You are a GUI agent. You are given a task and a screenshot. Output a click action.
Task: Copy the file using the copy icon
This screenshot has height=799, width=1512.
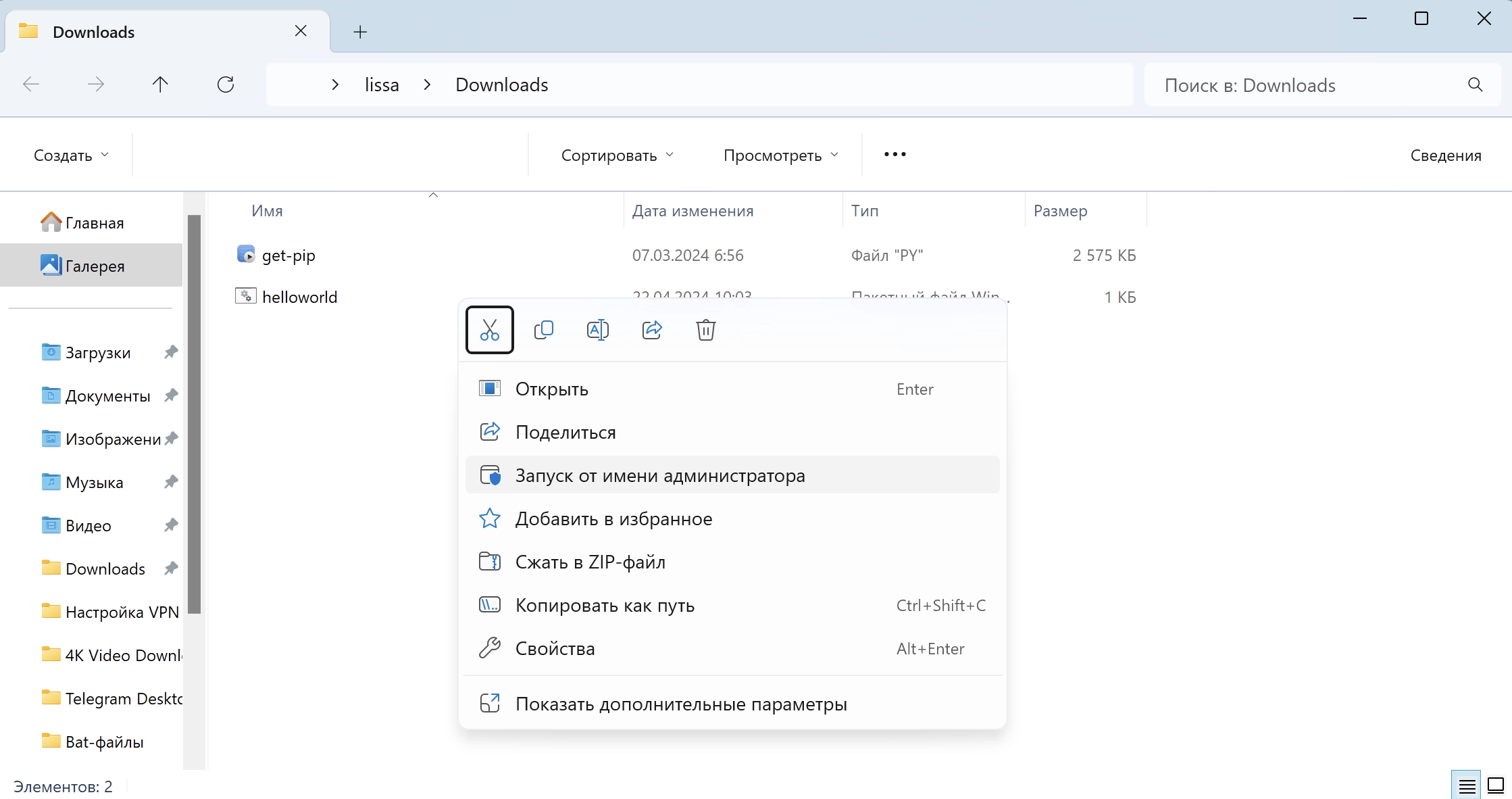(544, 330)
